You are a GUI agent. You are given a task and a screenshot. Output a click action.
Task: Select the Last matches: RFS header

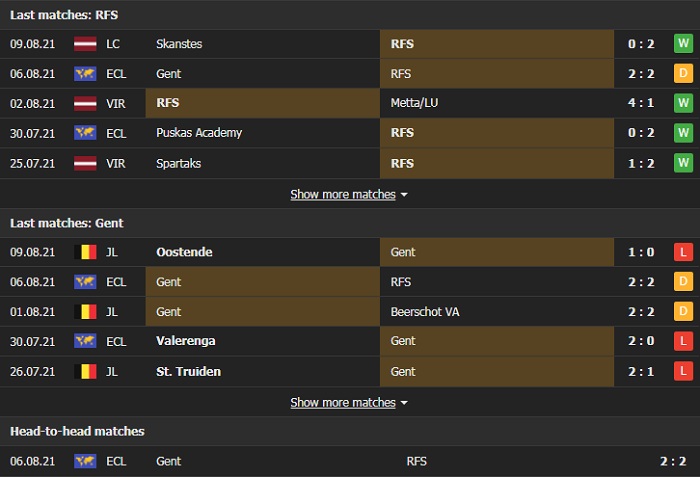point(66,14)
